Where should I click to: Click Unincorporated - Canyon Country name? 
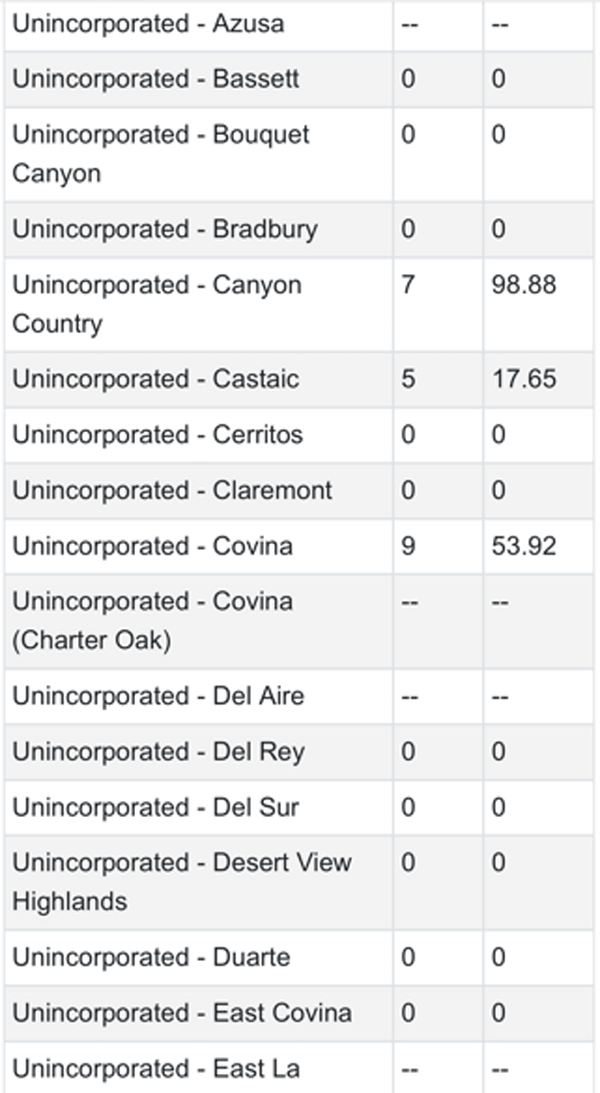[x=157, y=304]
